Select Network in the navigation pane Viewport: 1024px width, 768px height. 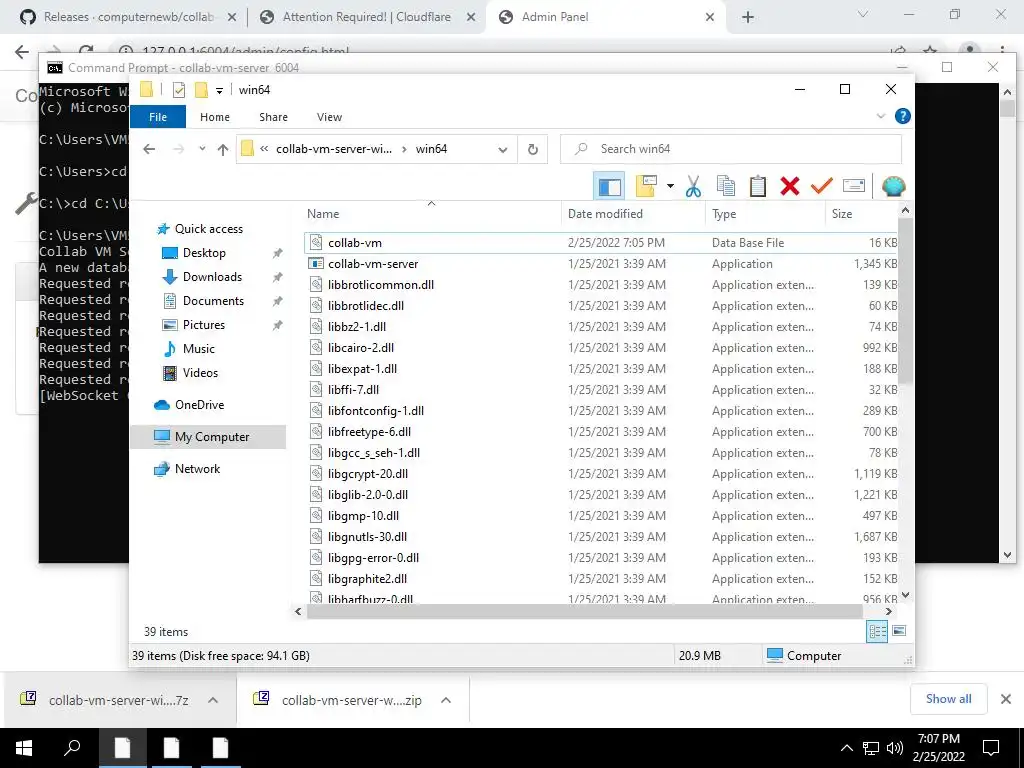(x=197, y=469)
